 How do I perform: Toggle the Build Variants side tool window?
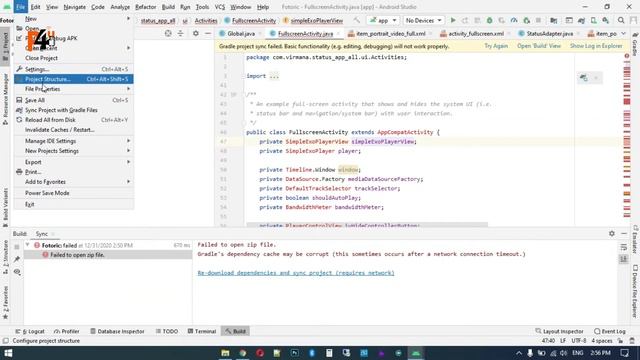click(6, 207)
